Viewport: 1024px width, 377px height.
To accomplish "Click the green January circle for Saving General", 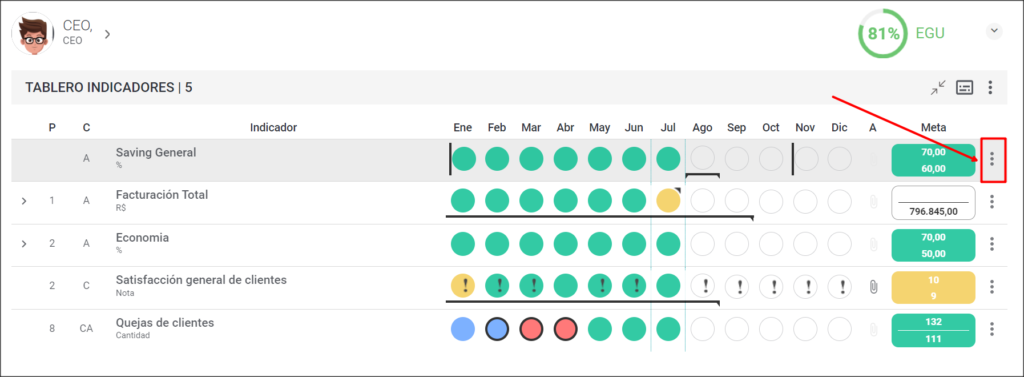I will (464, 159).
